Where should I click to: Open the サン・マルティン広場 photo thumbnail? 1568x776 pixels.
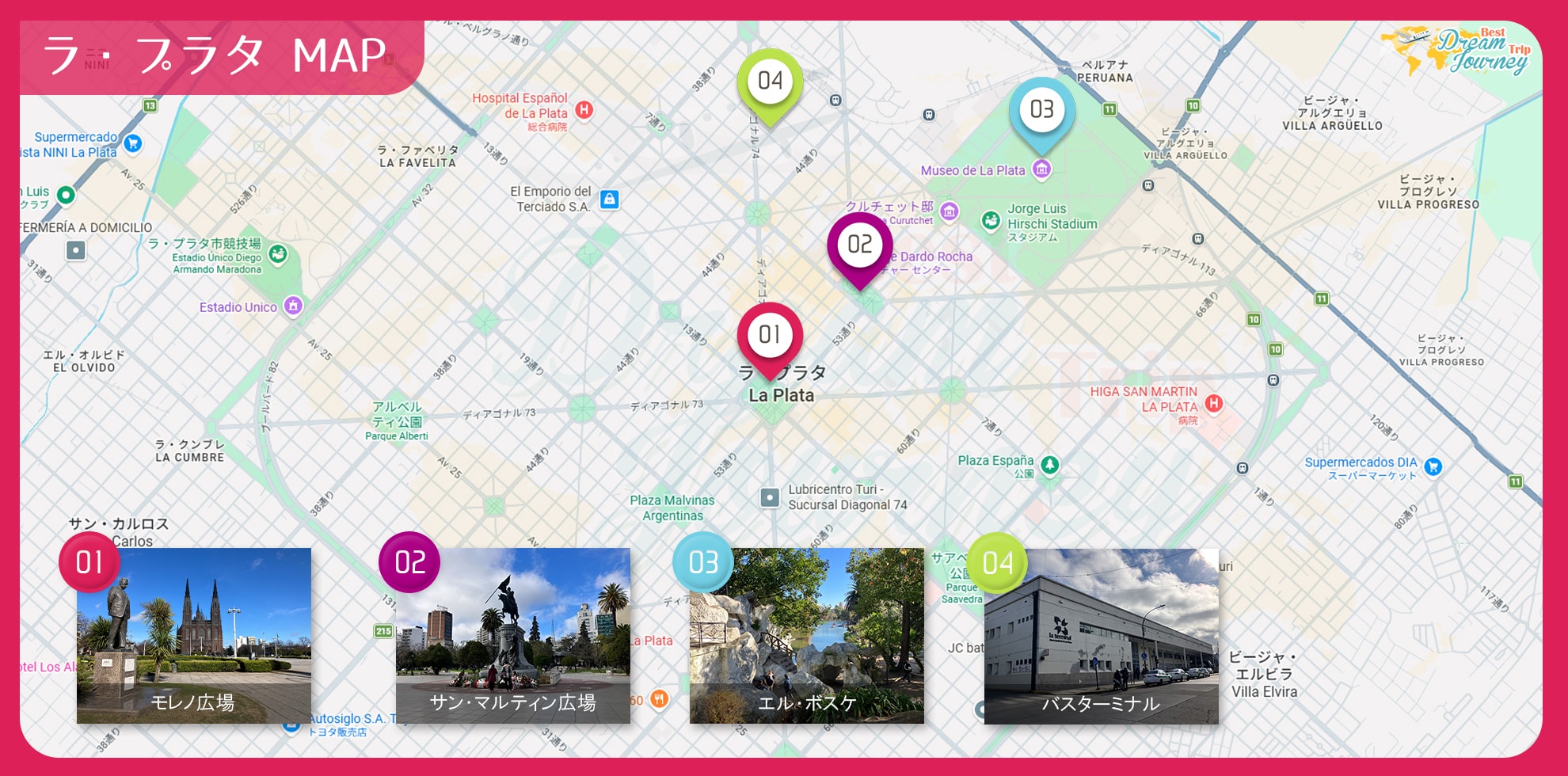[x=513, y=636]
